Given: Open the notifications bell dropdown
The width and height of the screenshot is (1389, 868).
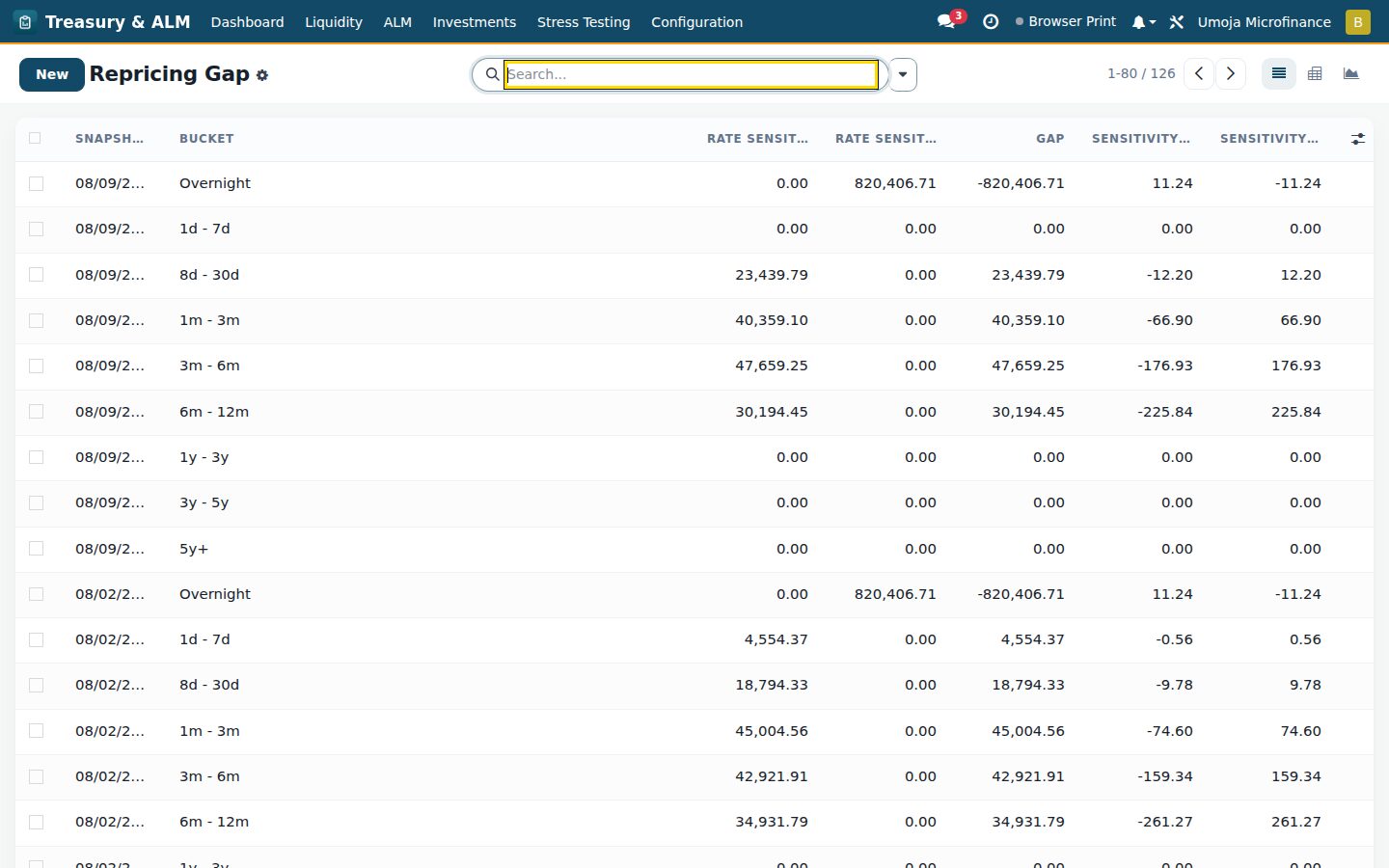Looking at the screenshot, I should click(x=1143, y=21).
